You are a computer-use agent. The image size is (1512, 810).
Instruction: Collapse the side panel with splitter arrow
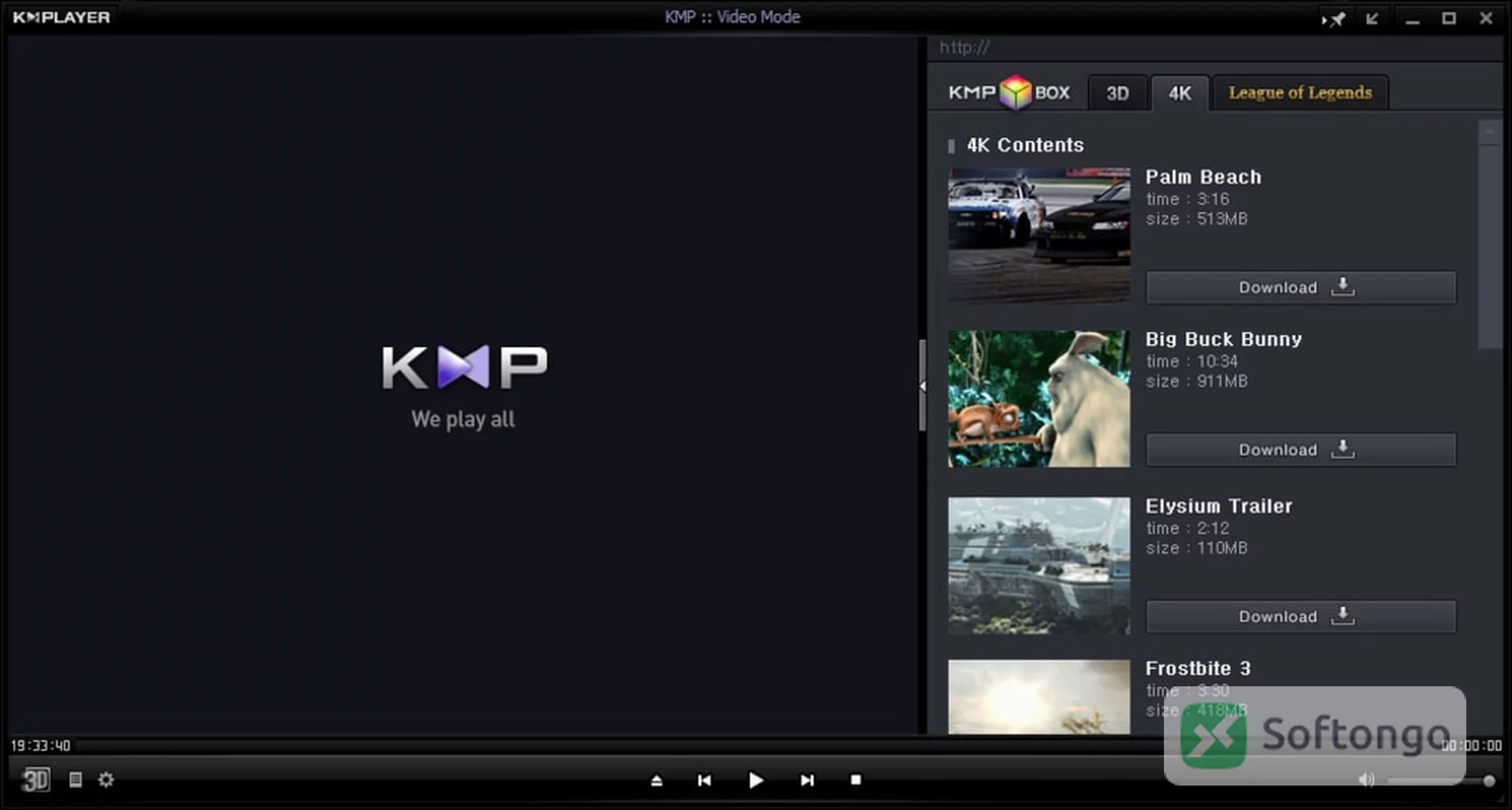pos(922,386)
